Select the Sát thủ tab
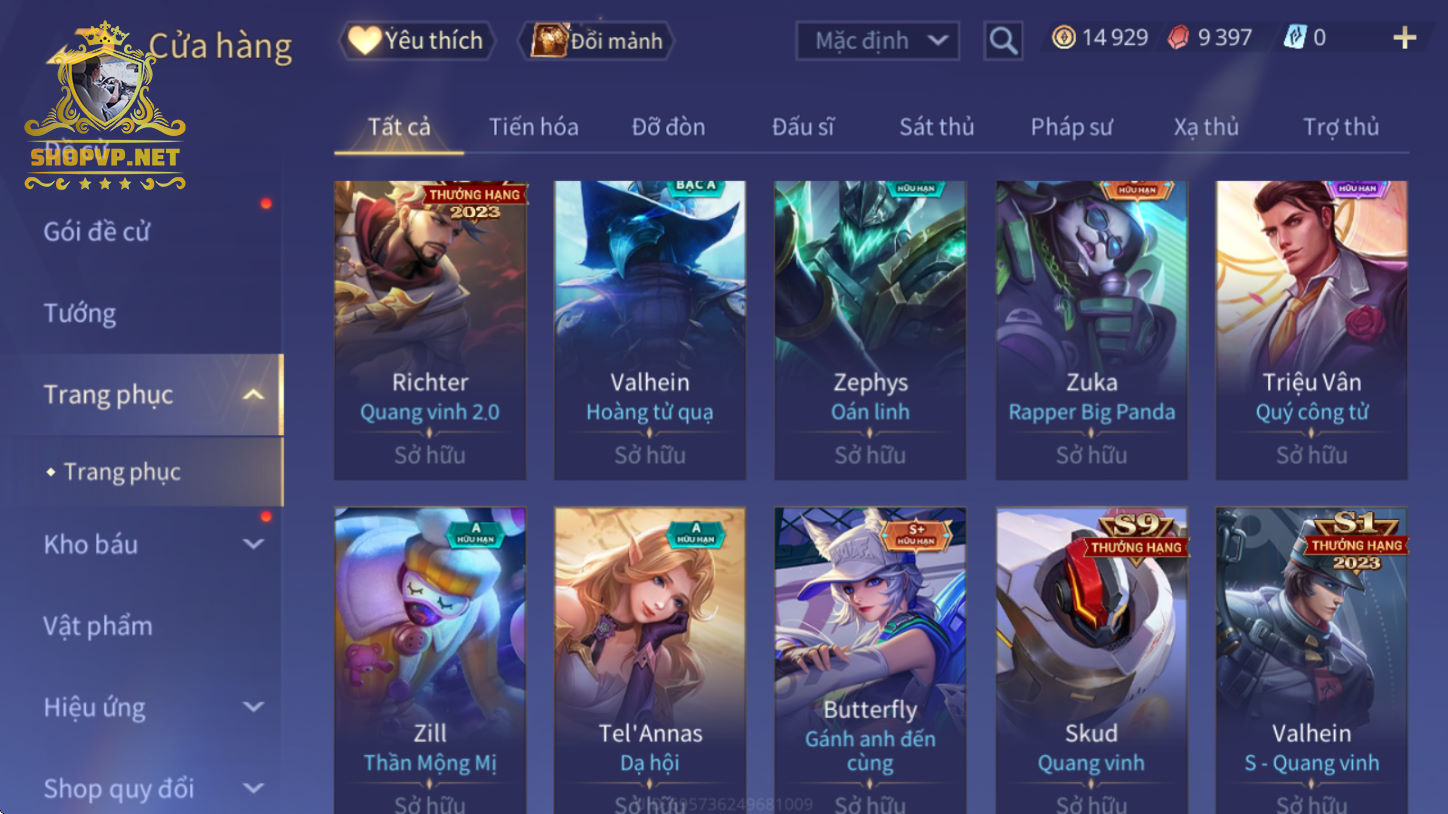The width and height of the screenshot is (1448, 814). 936,127
